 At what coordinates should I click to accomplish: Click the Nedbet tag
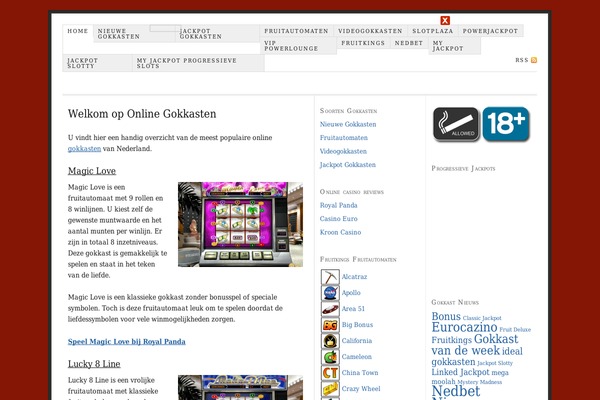[456, 391]
